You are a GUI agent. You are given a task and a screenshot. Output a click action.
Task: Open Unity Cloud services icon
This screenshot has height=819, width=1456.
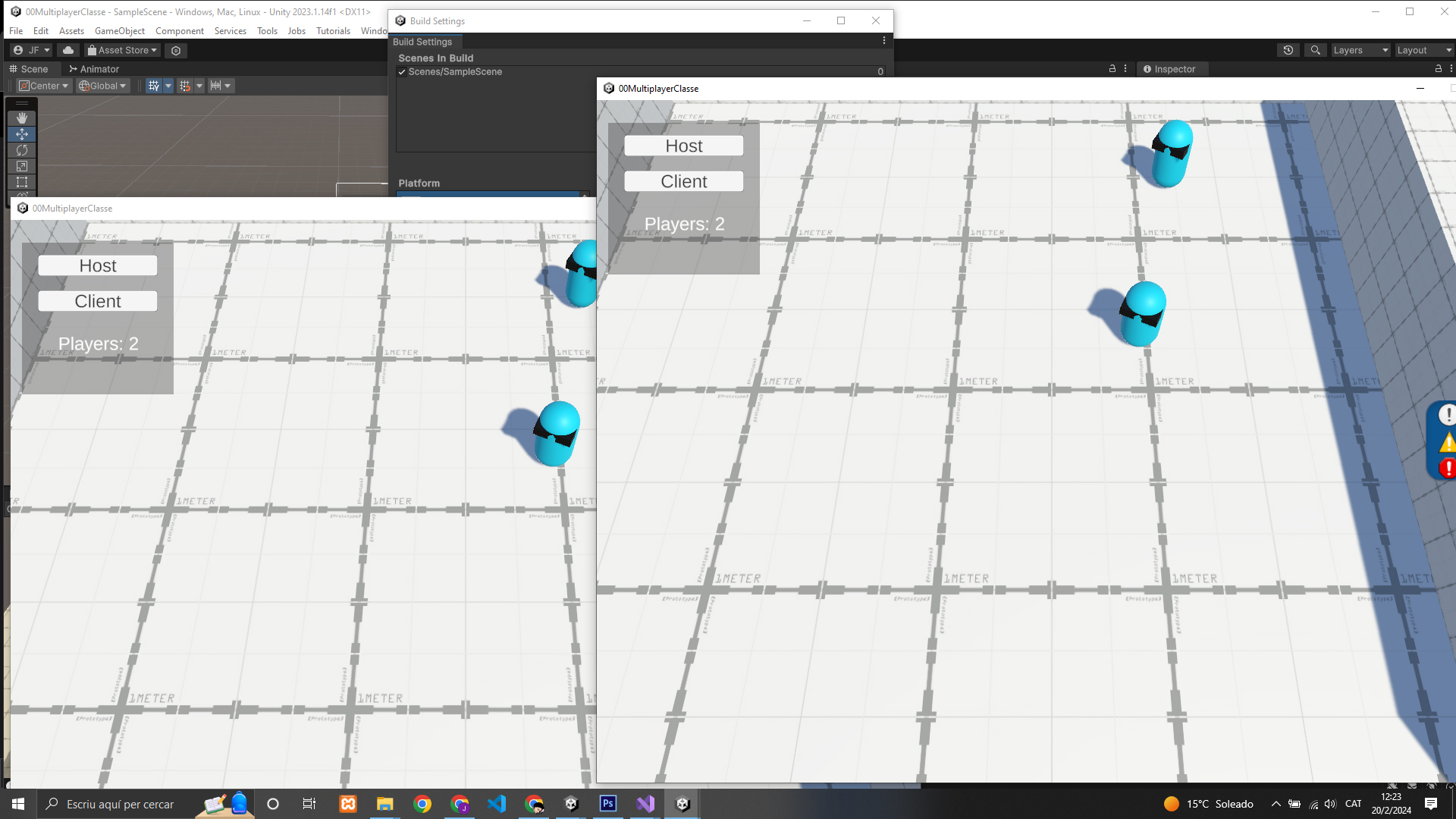pyautogui.click(x=68, y=50)
